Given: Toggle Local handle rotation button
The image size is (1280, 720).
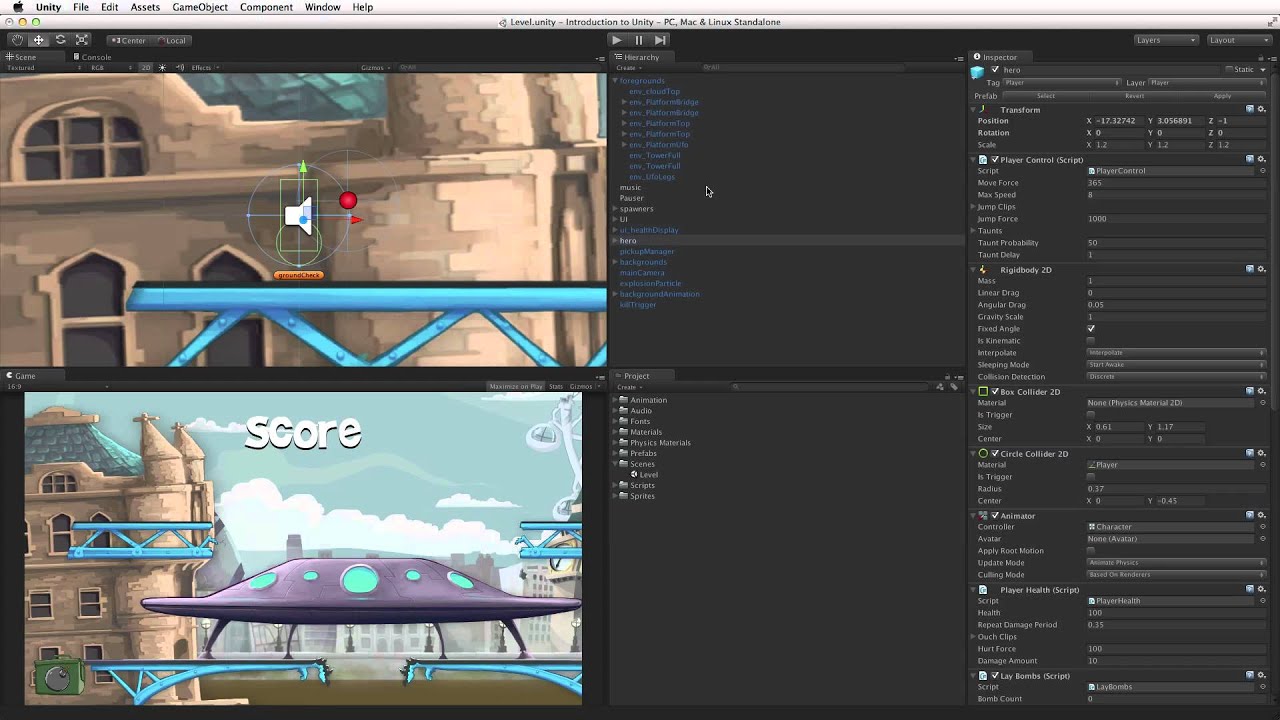Looking at the screenshot, I should 170,40.
